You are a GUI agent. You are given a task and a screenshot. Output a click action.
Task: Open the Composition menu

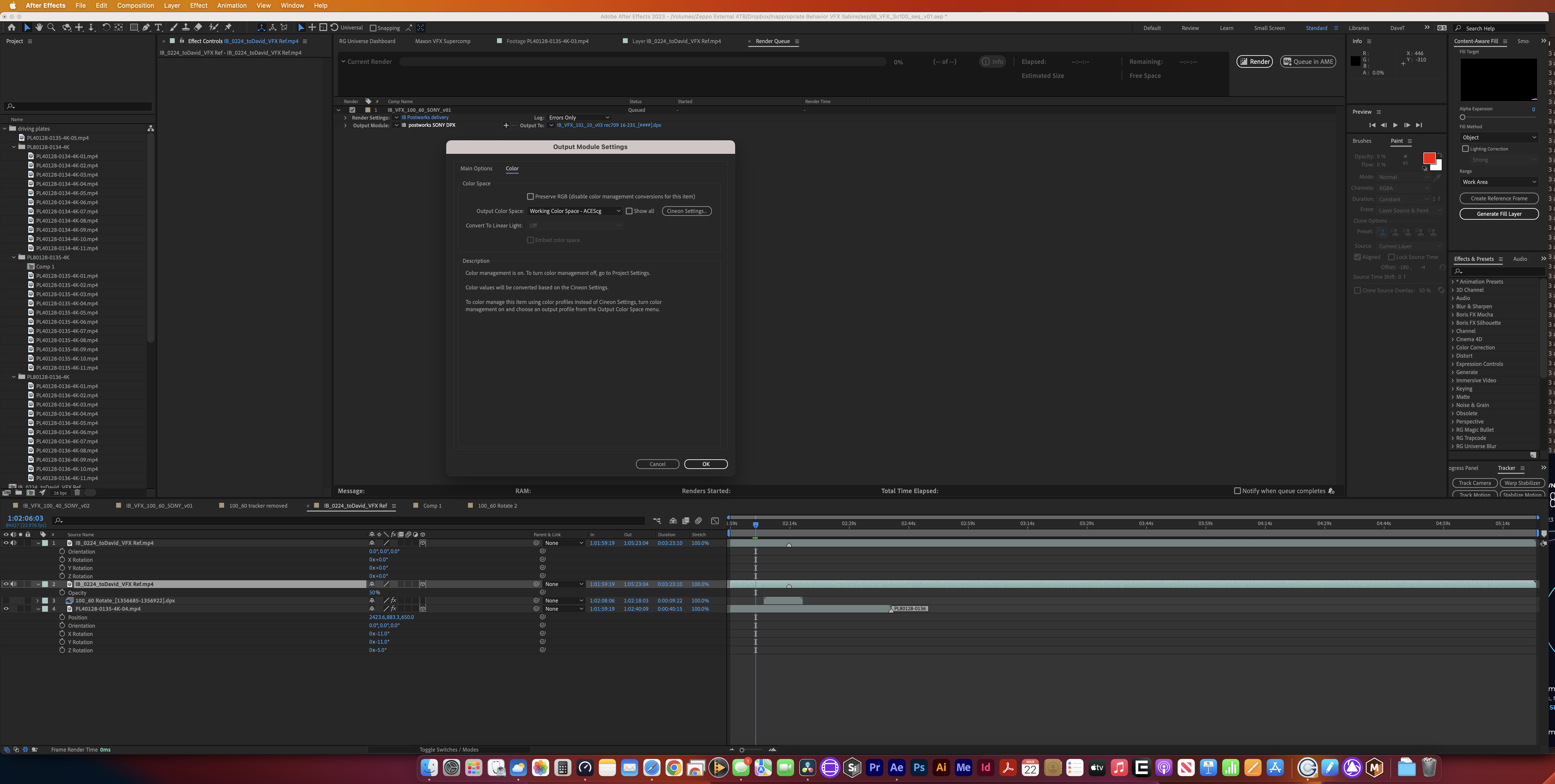[x=136, y=5]
